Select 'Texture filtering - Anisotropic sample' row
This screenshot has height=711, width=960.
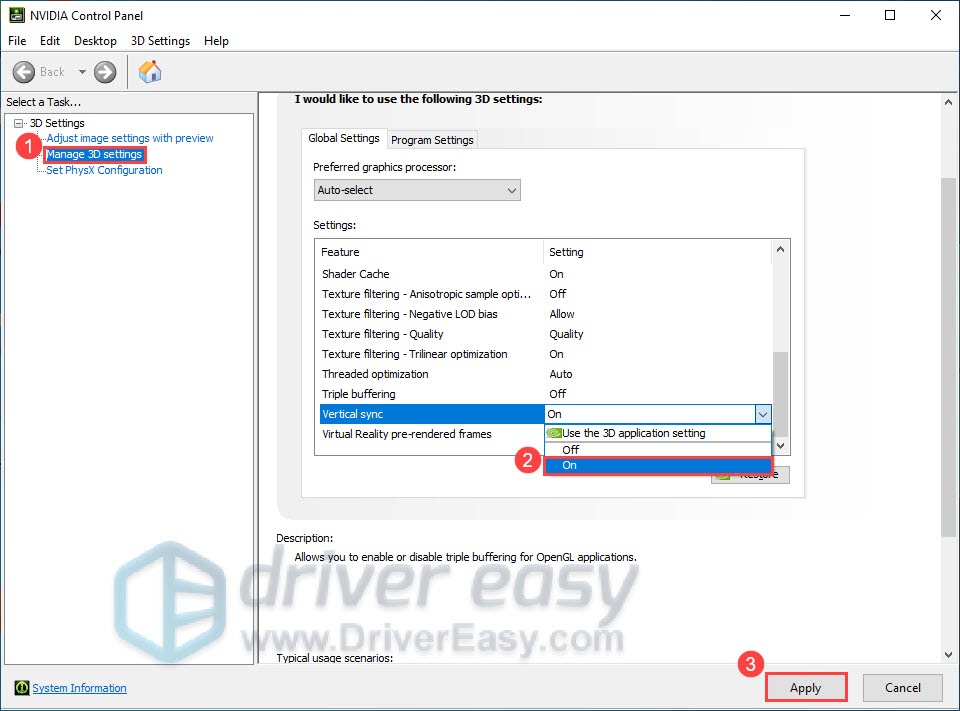tap(544, 294)
